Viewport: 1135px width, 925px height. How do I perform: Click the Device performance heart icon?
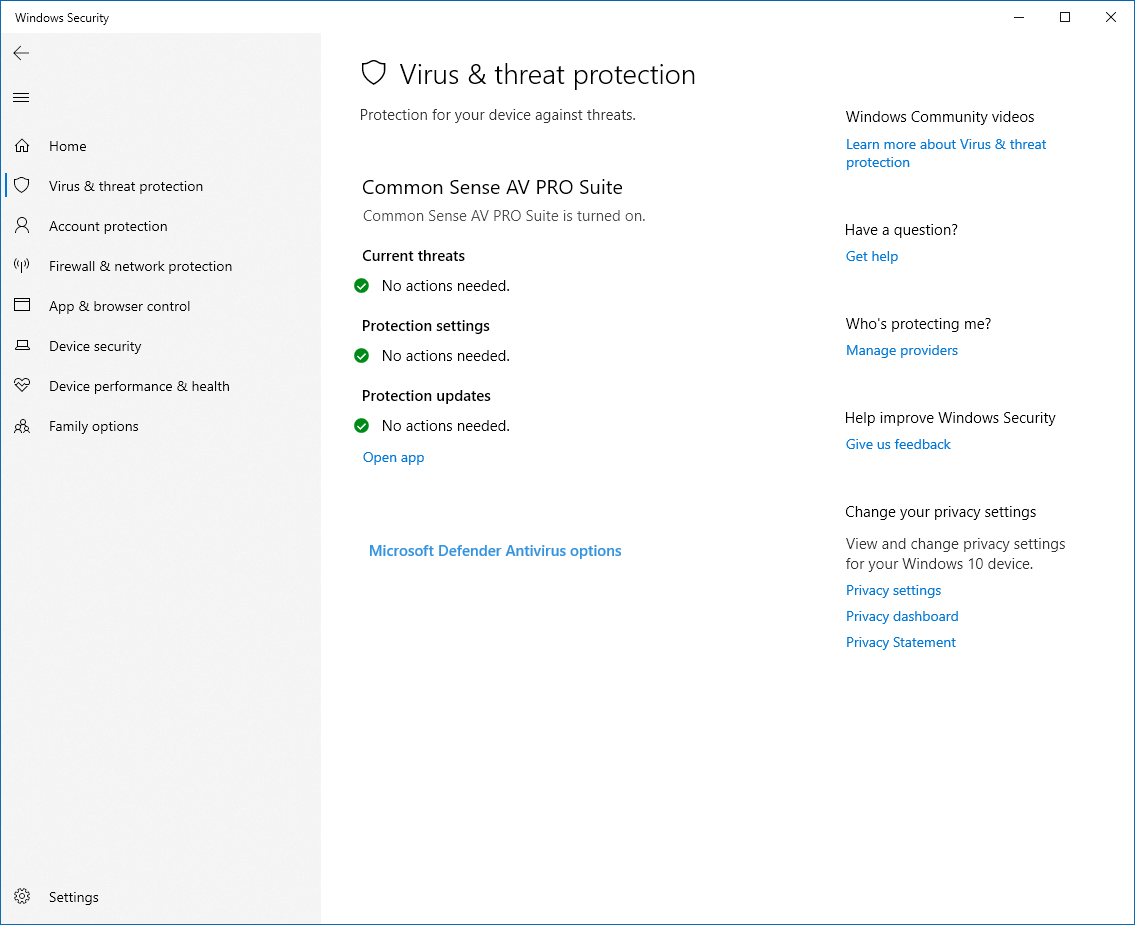(22, 386)
